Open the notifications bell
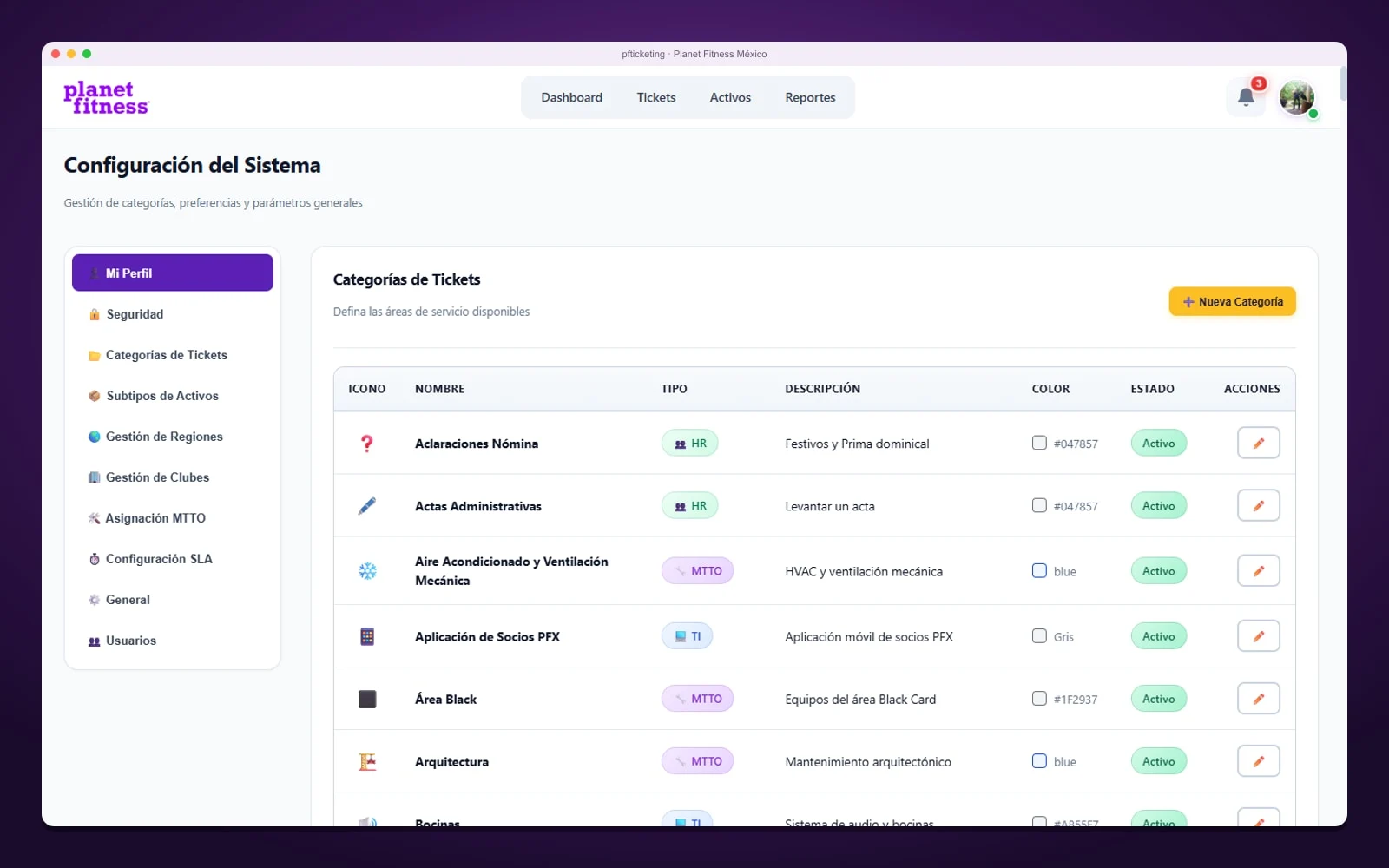The height and width of the screenshot is (868, 1389). tap(1246, 97)
